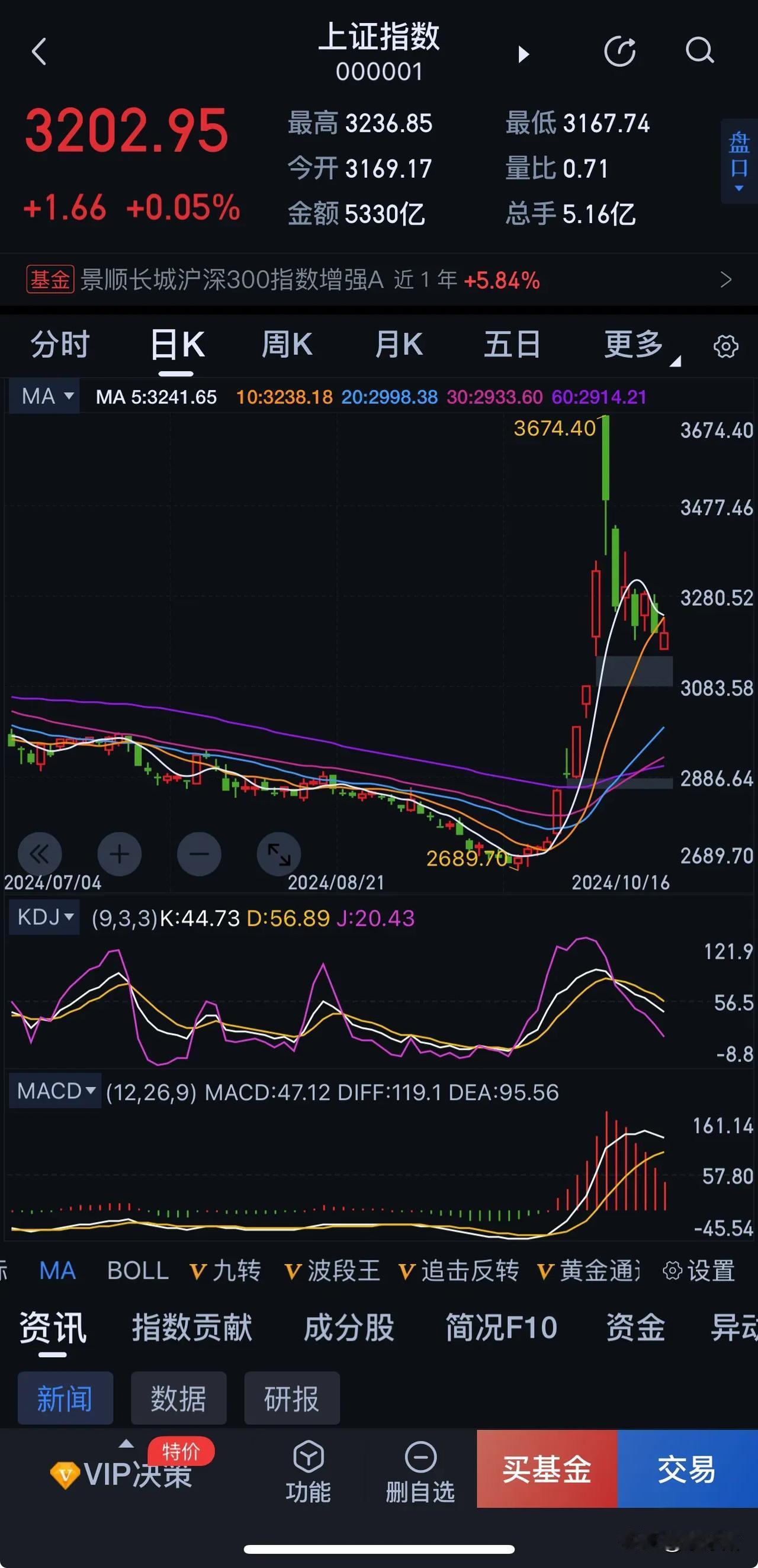Expand VIP决策 upward arrow
Screen dimensions: 758x1568
point(126,1443)
